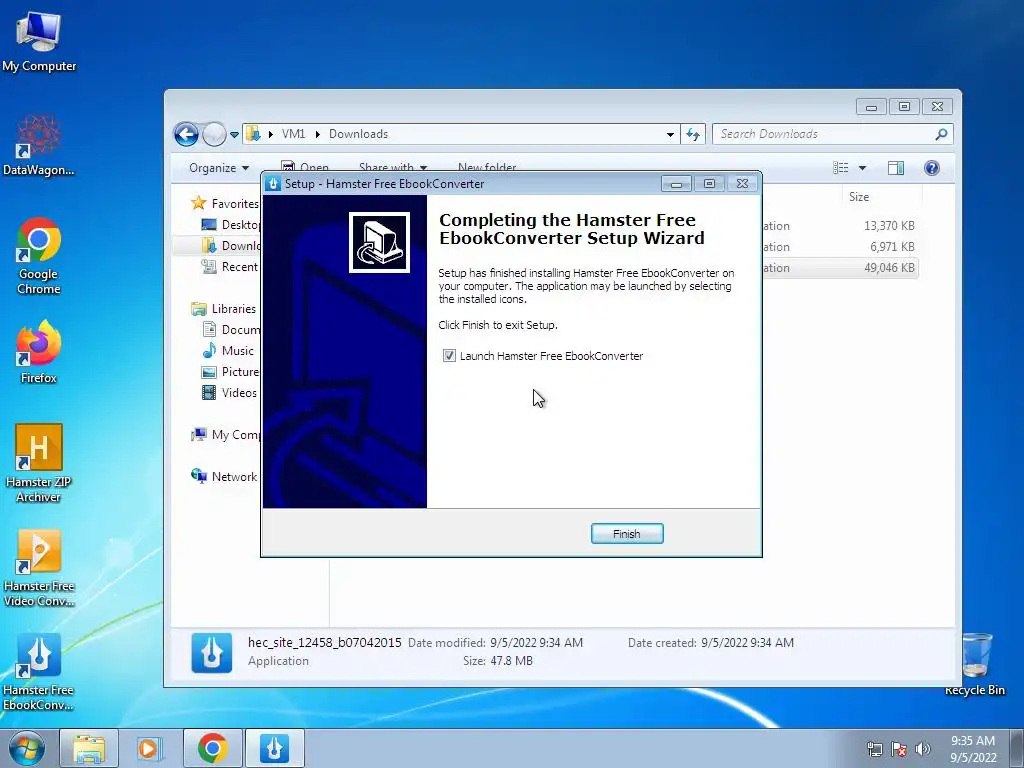Click the forward navigation arrow in Explorer
This screenshot has width=1024, height=768.
click(x=214, y=135)
